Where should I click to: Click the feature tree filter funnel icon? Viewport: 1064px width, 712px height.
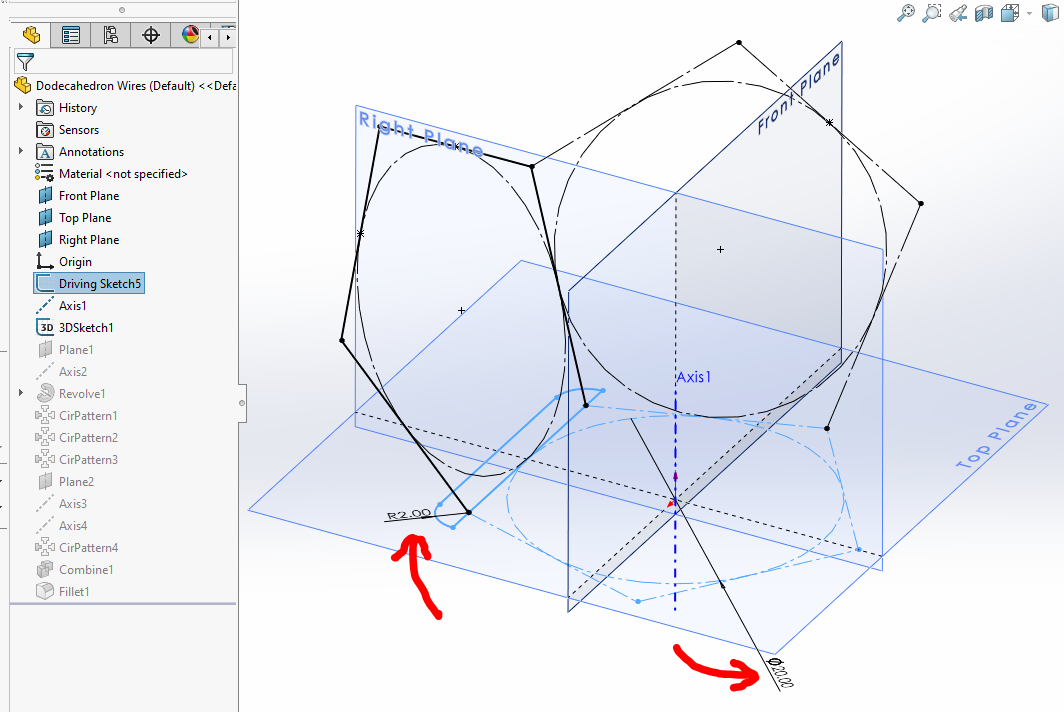(25, 62)
